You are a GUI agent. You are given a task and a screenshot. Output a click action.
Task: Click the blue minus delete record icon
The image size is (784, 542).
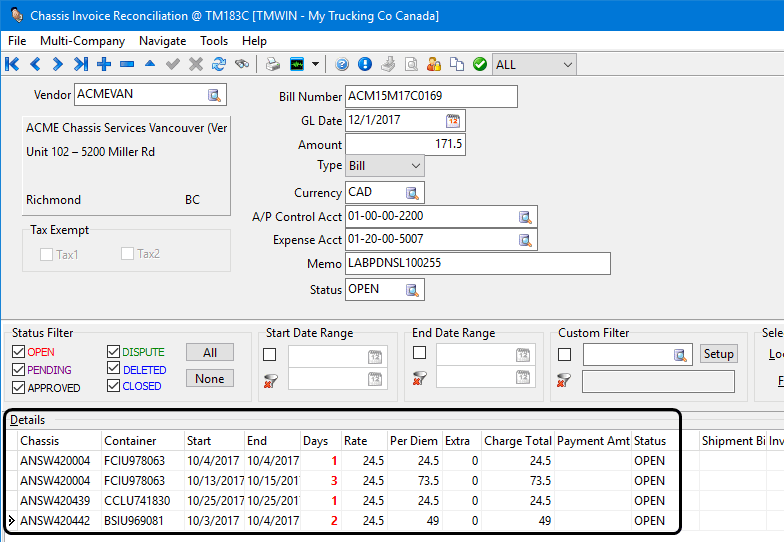tap(127, 64)
